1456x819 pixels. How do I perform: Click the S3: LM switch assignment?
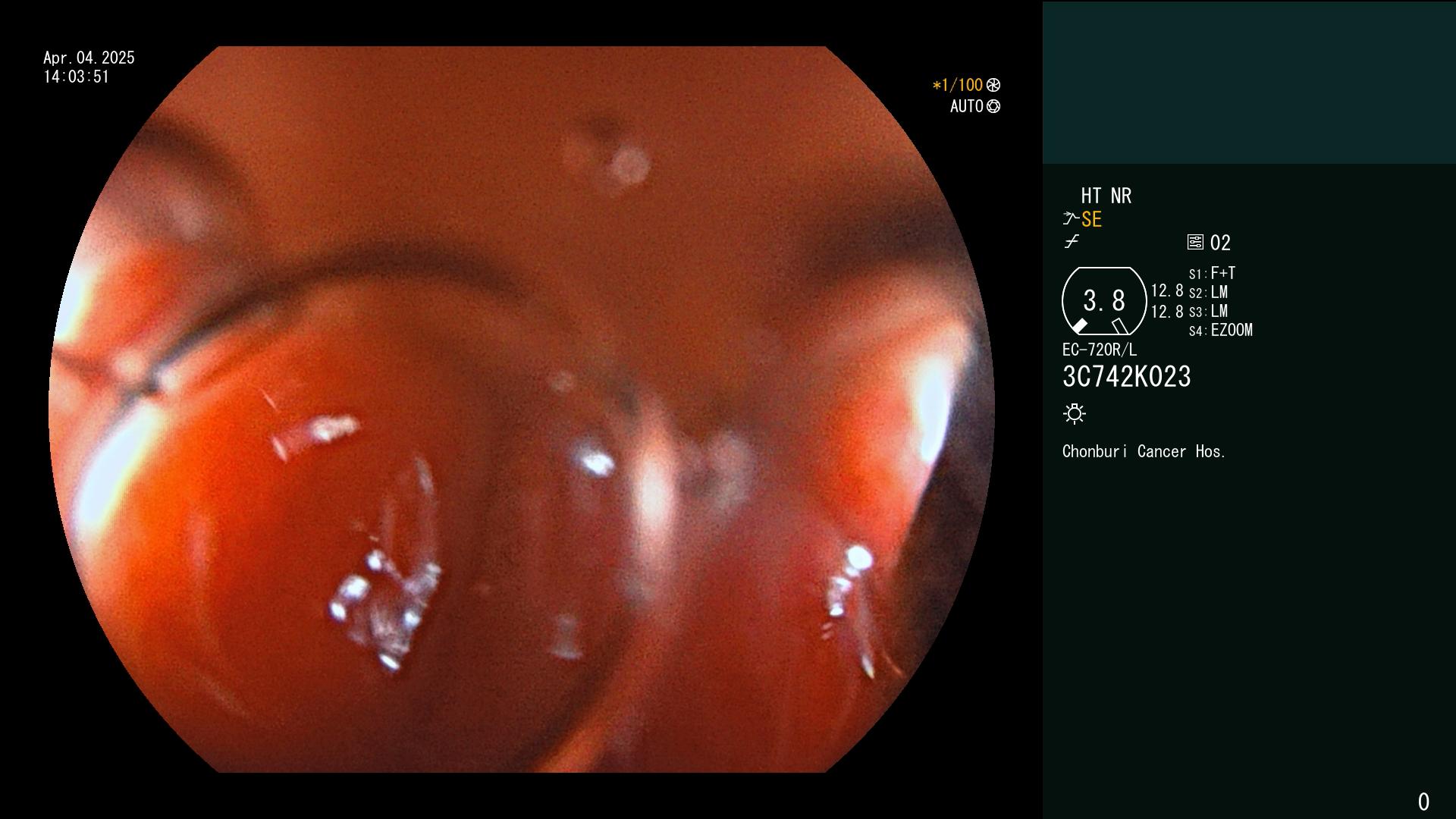click(1208, 311)
